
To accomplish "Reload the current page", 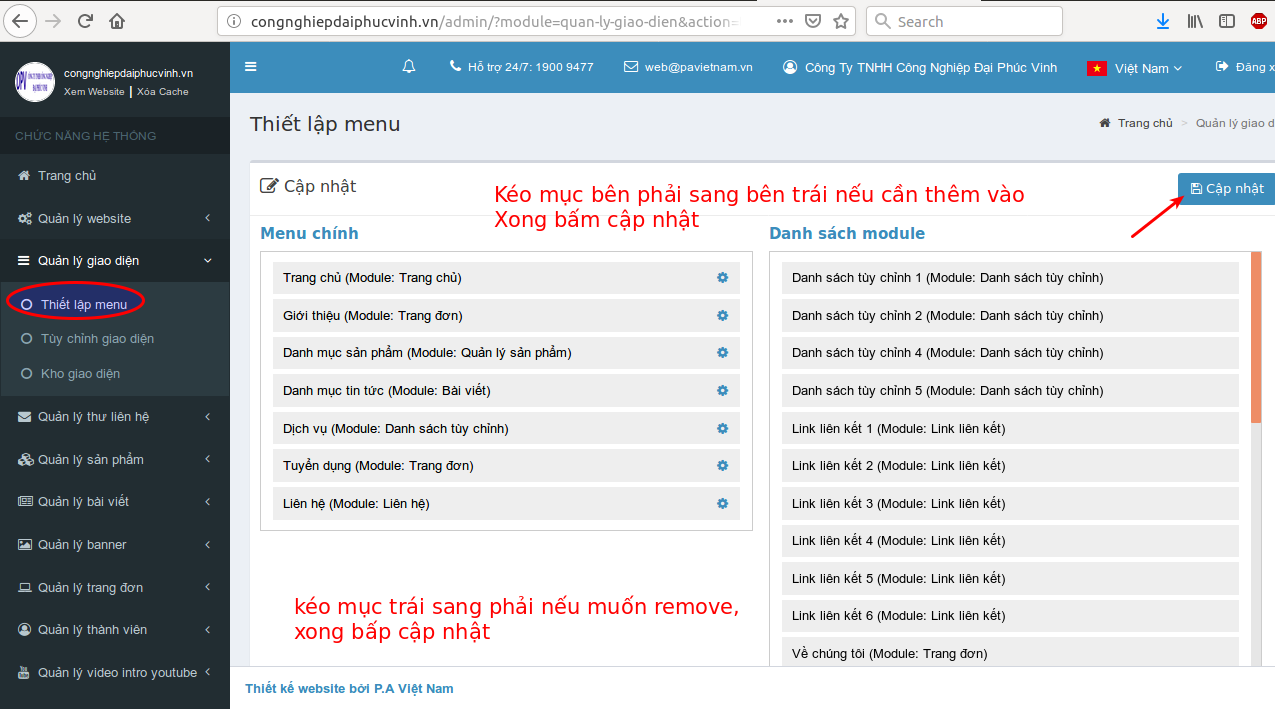I will click(x=85, y=21).
